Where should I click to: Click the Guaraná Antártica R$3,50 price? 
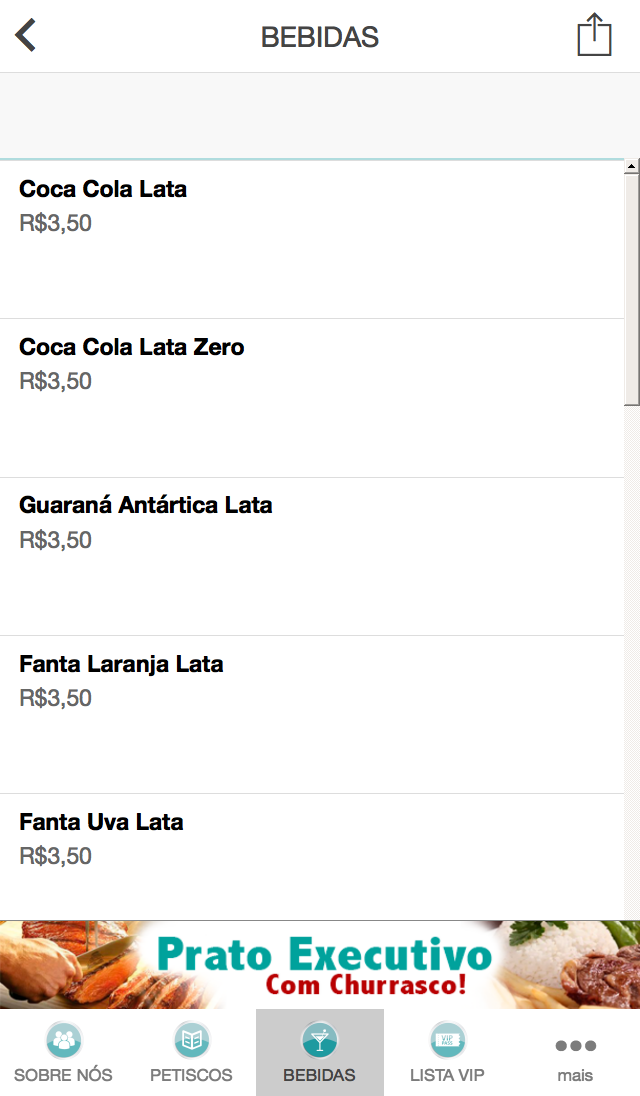pyautogui.click(x=56, y=540)
